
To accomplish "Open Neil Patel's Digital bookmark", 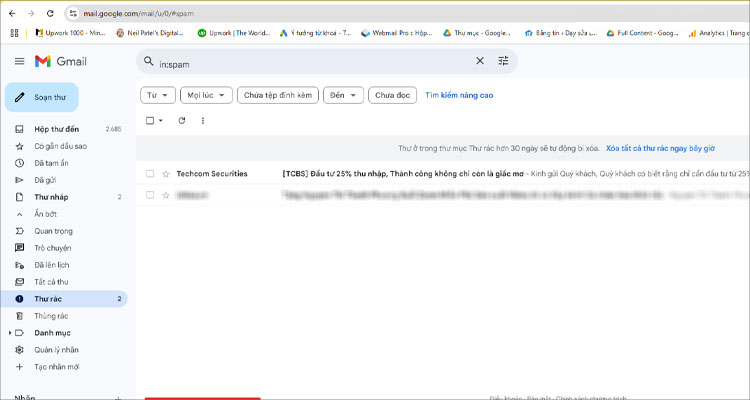I will click(x=150, y=33).
